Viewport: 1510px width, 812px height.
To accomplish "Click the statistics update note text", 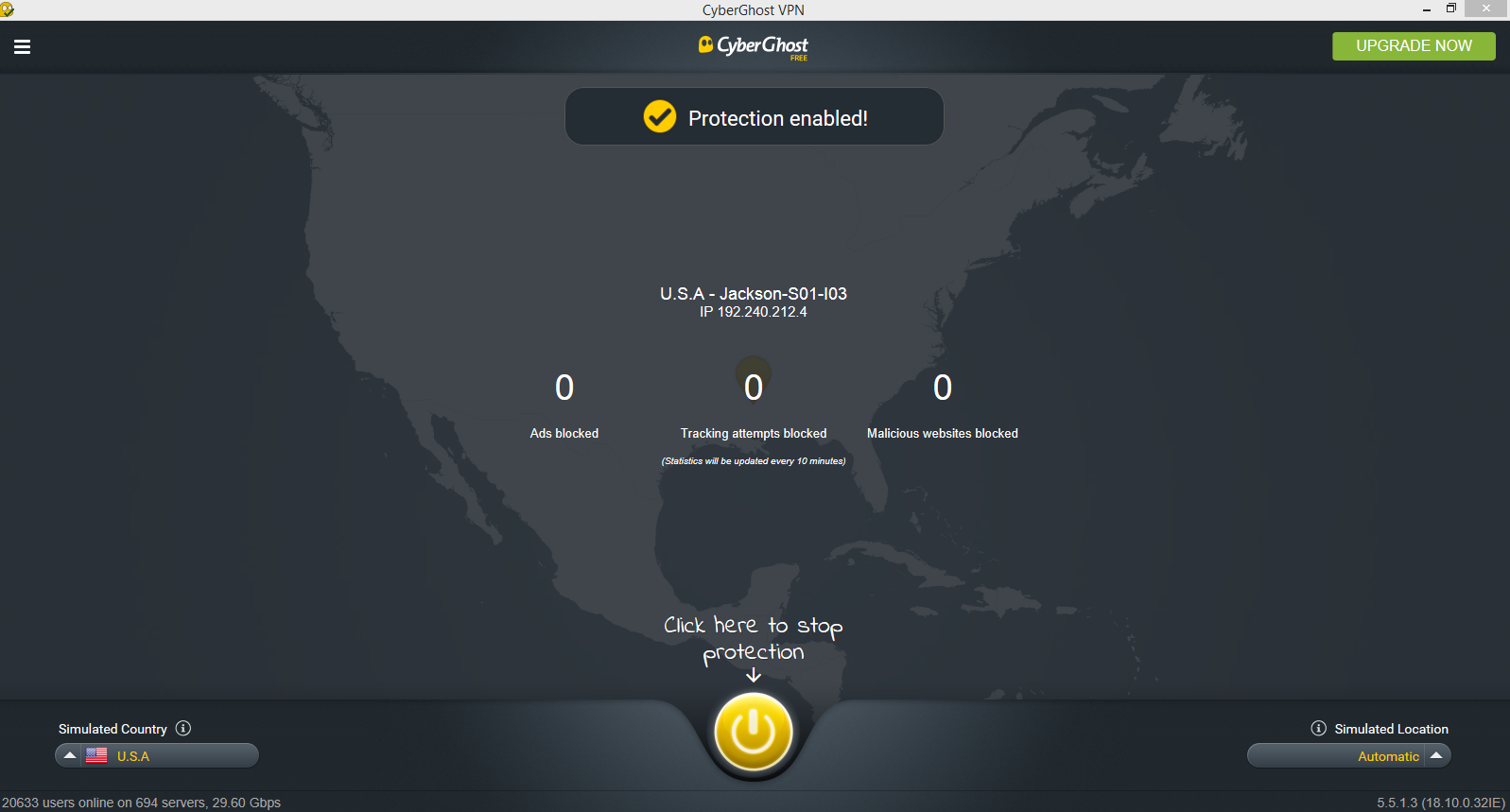I will (x=754, y=461).
